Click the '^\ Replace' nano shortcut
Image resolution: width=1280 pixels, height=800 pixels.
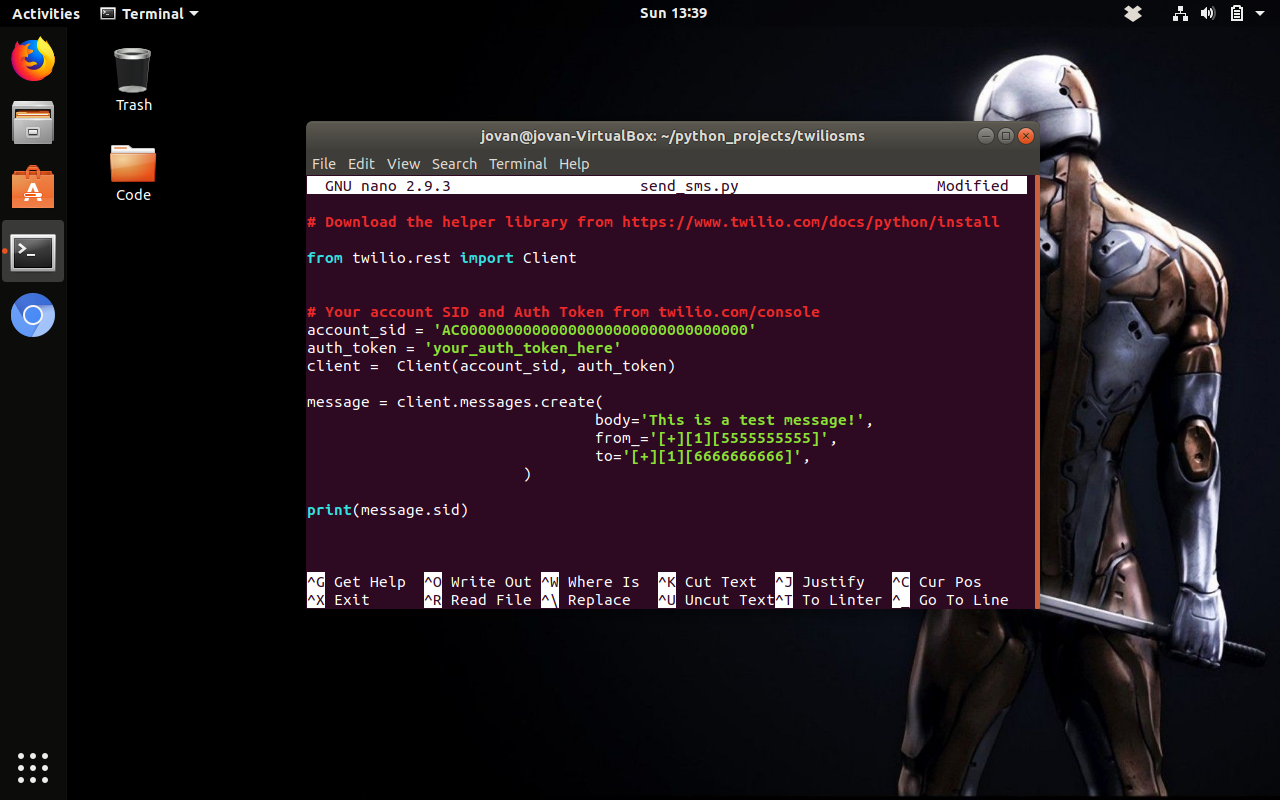pos(586,600)
